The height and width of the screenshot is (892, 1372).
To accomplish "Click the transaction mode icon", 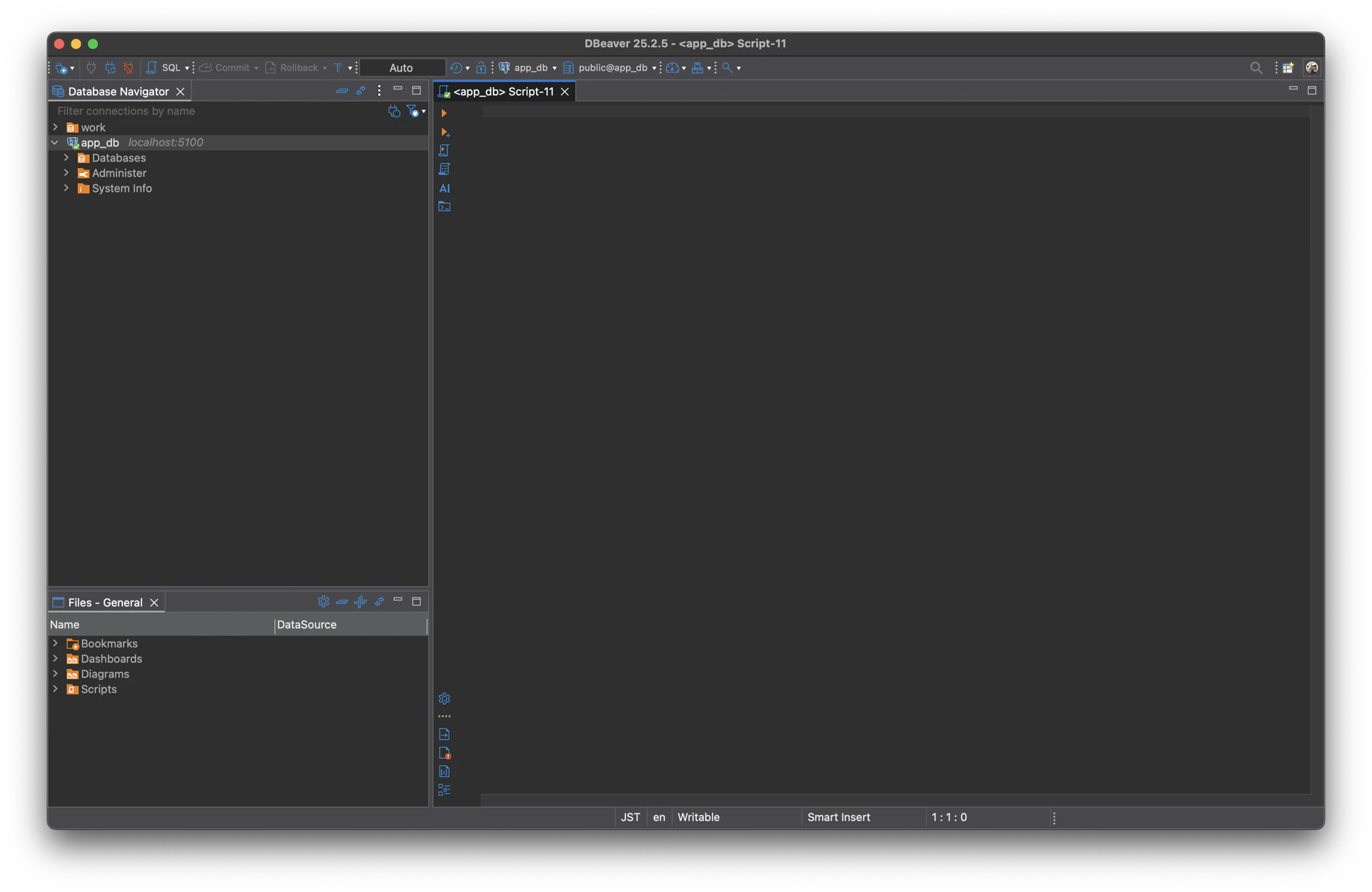I will [339, 68].
